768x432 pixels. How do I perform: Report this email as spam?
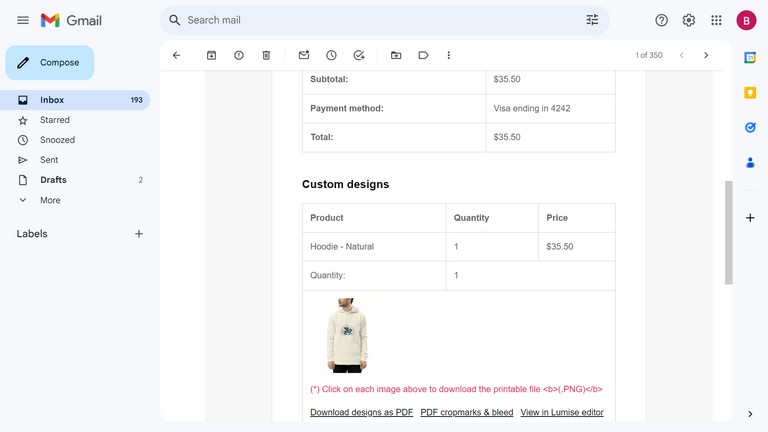point(238,55)
